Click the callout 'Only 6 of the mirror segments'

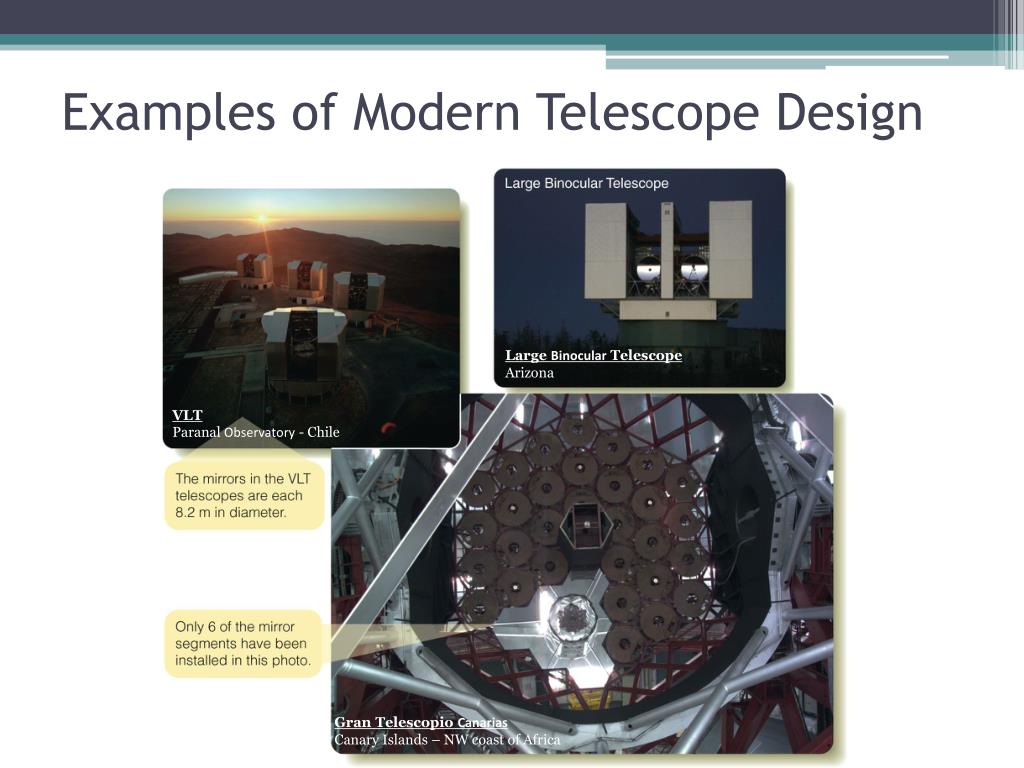243,643
